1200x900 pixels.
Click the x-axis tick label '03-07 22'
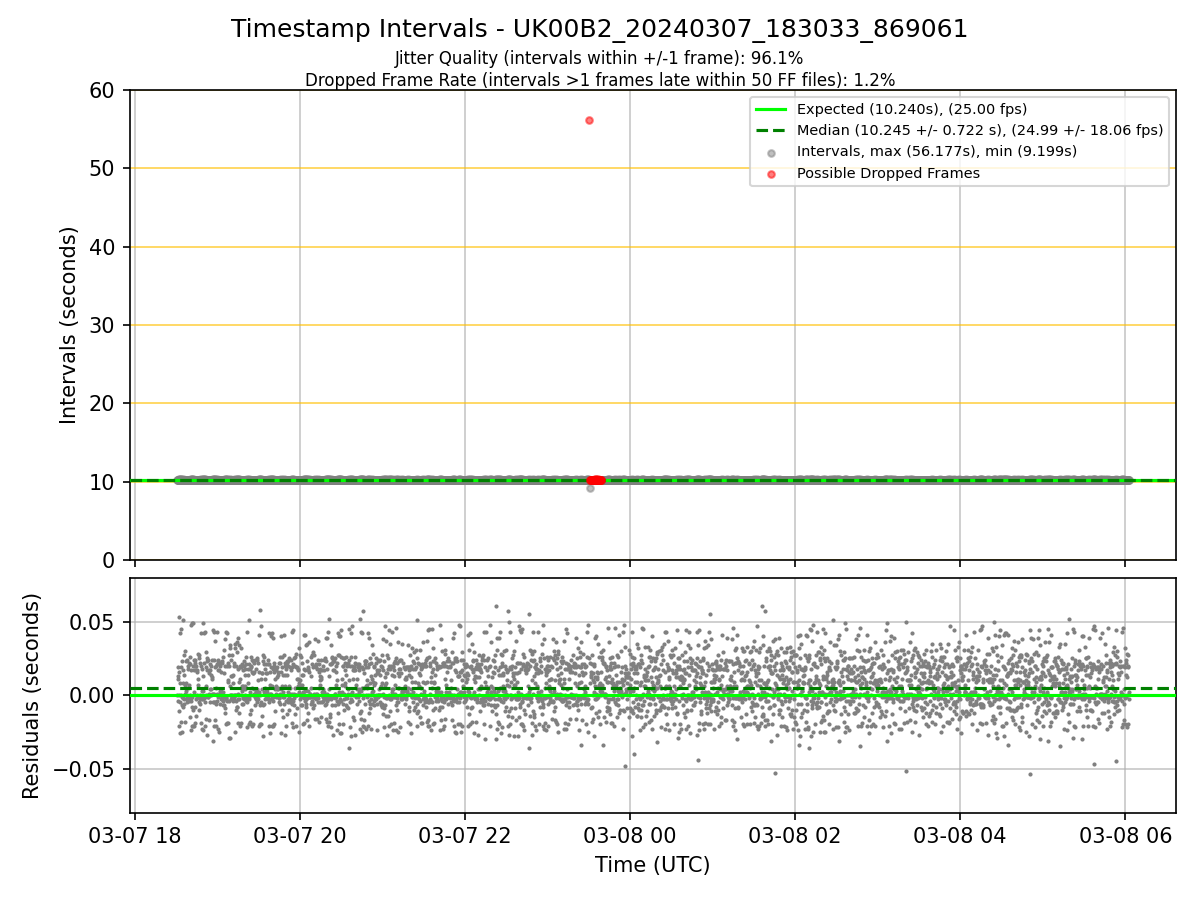(x=465, y=834)
